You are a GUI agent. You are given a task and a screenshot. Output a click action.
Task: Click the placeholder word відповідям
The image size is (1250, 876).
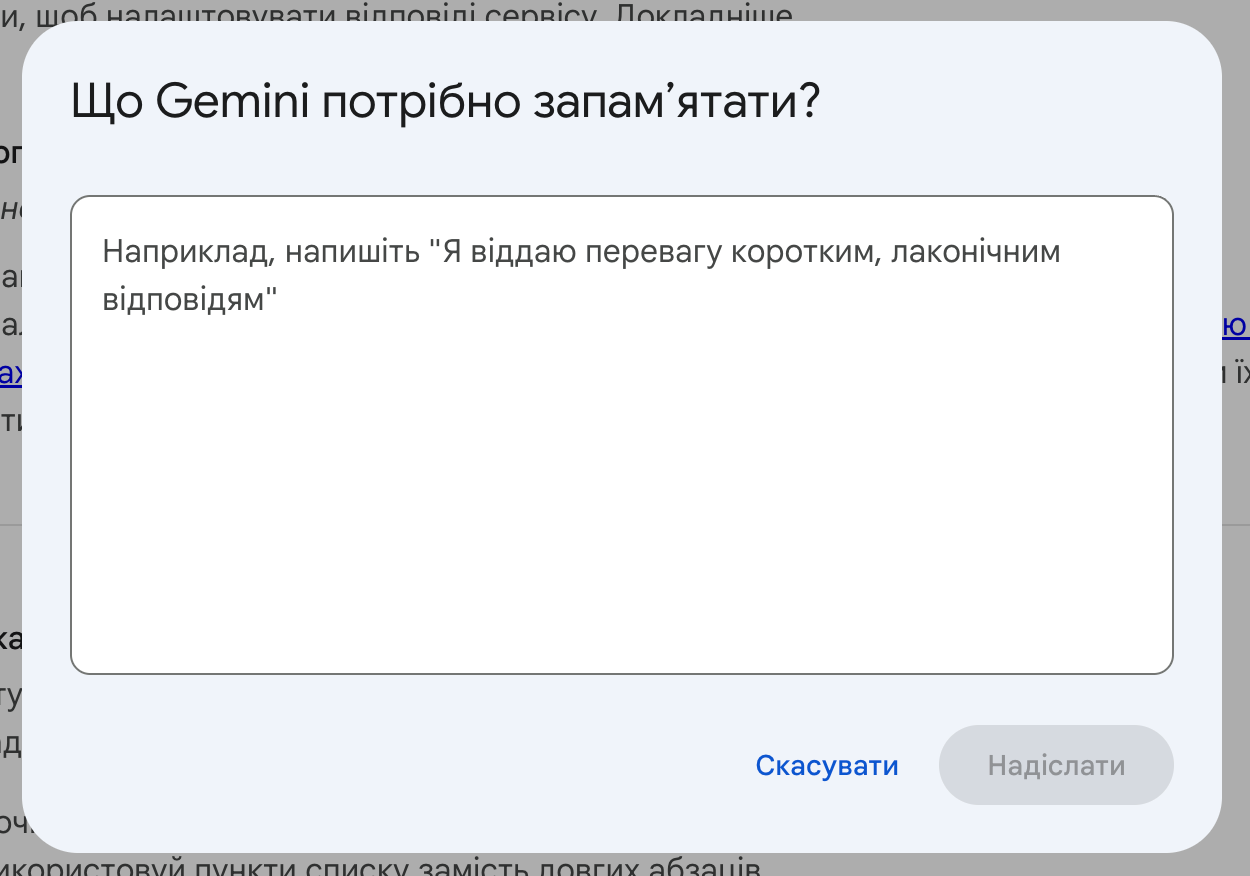tap(189, 299)
